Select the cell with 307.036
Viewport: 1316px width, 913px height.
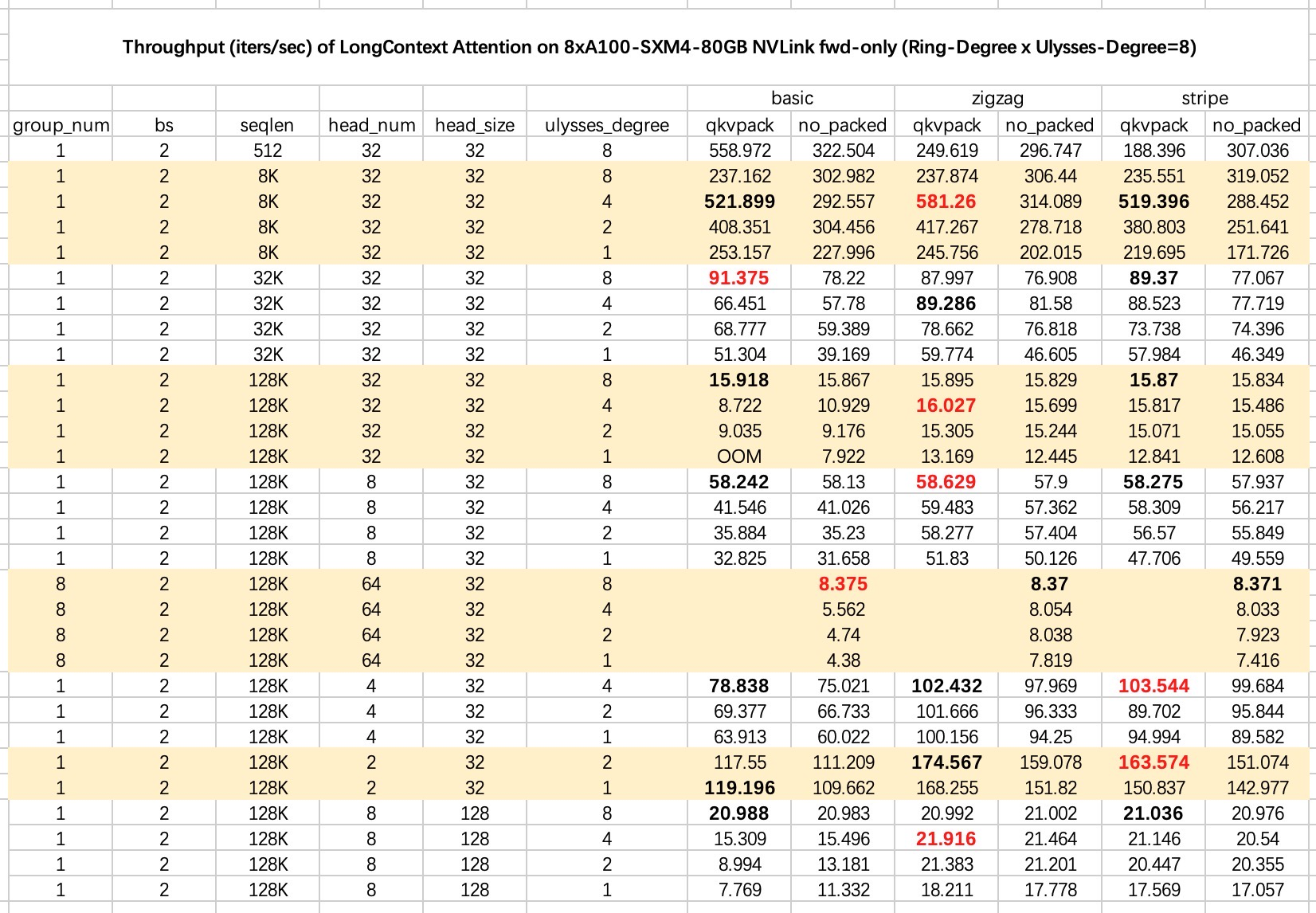point(1257,151)
